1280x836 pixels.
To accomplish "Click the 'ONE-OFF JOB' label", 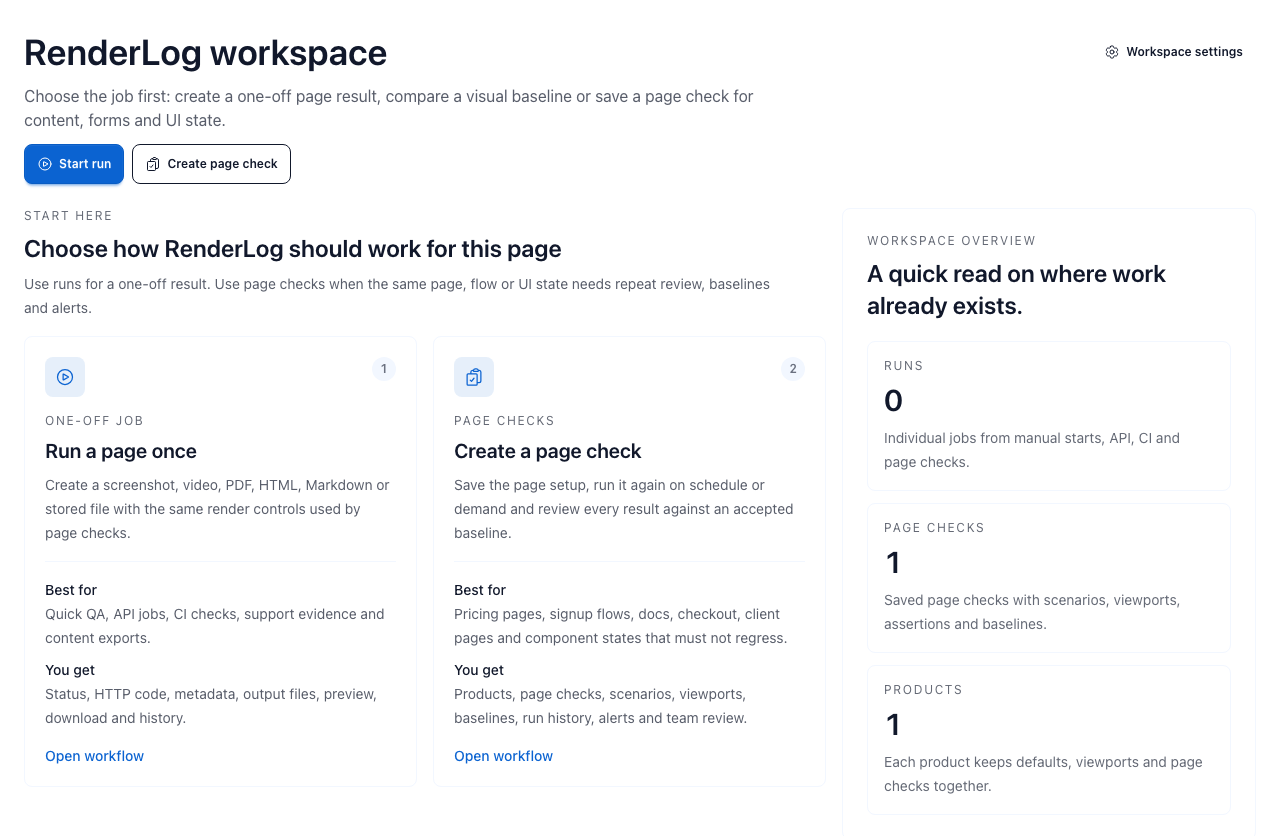I will point(95,421).
